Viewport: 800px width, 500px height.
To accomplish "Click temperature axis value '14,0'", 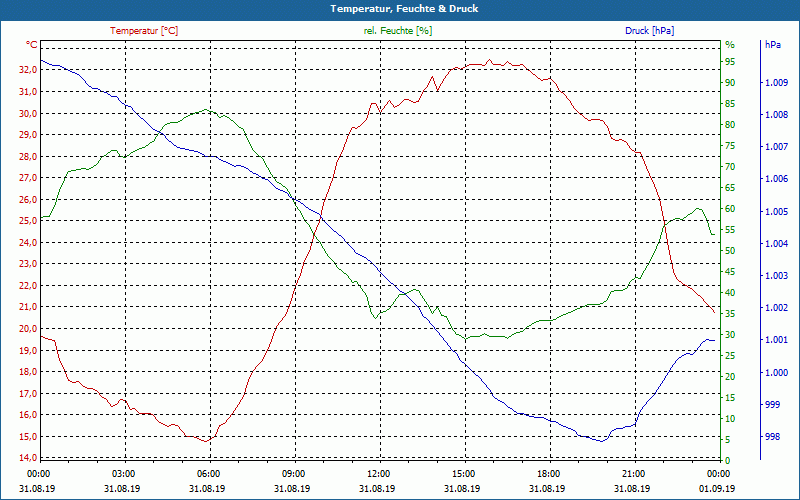I will pyautogui.click(x=28, y=458).
